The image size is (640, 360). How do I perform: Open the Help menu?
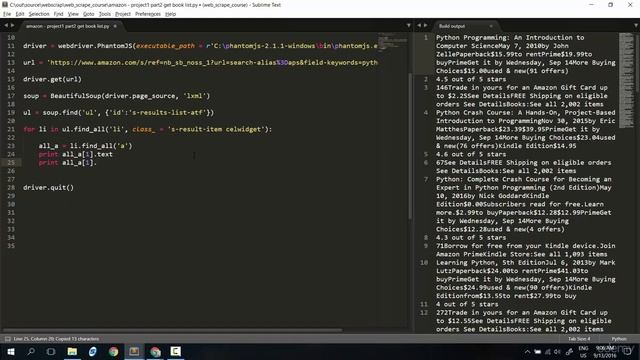(171, 14)
